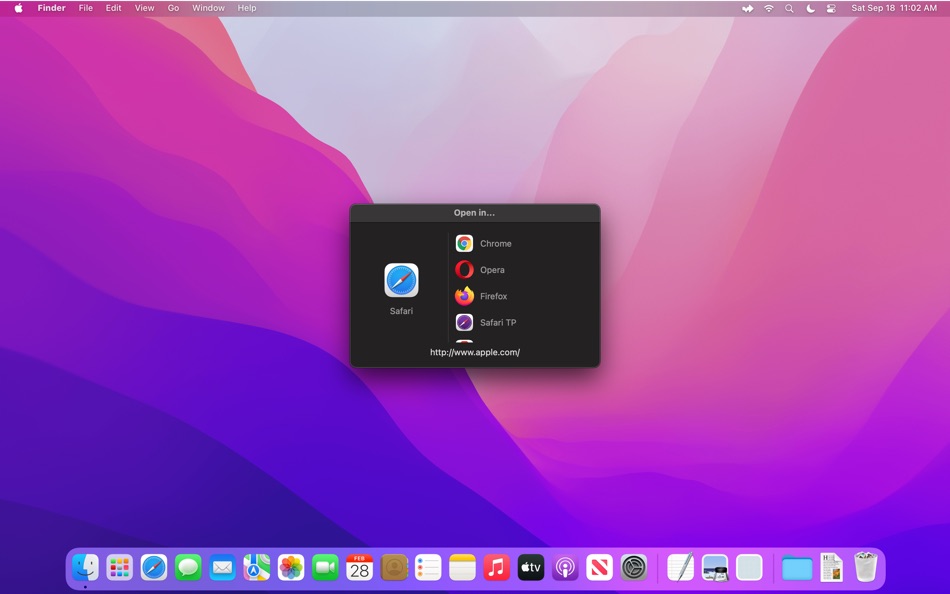Open the document stack in Dock
The image size is (950, 594).
point(831,568)
